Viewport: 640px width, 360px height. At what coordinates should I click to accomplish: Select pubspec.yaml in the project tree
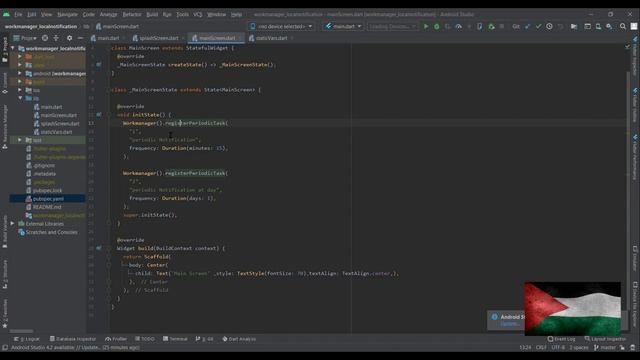(x=48, y=199)
